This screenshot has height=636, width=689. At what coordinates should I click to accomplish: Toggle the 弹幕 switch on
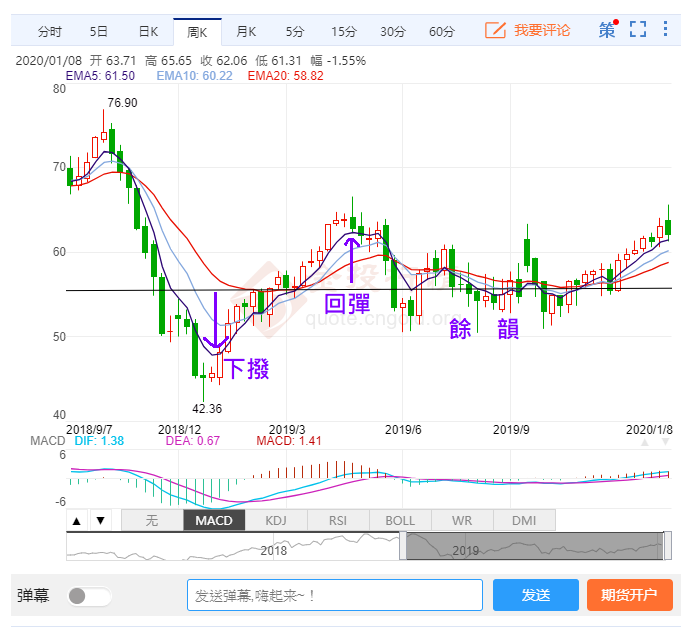[x=89, y=596]
